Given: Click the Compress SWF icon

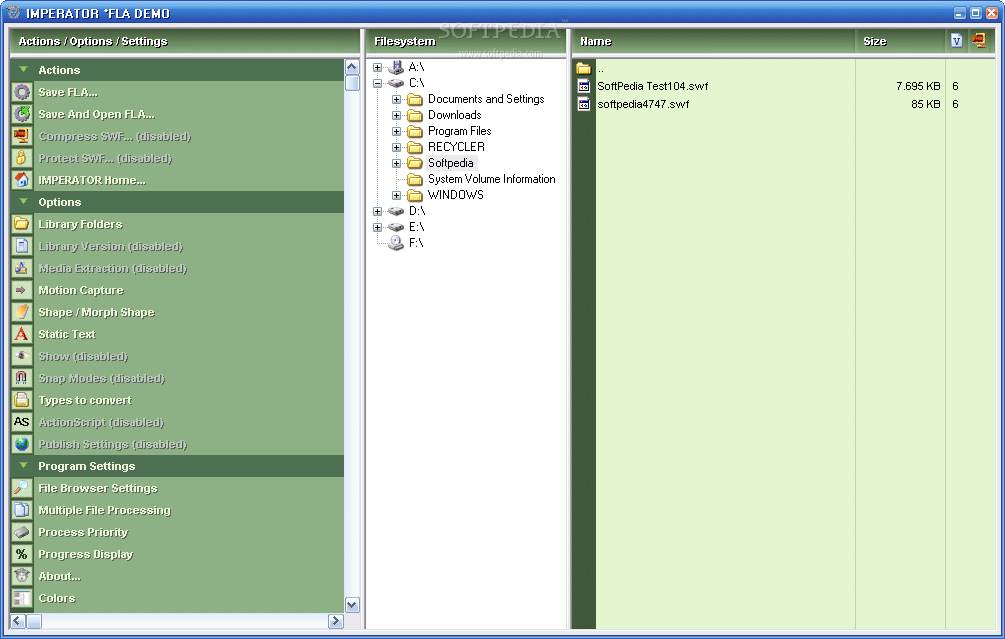Looking at the screenshot, I should pyautogui.click(x=22, y=136).
